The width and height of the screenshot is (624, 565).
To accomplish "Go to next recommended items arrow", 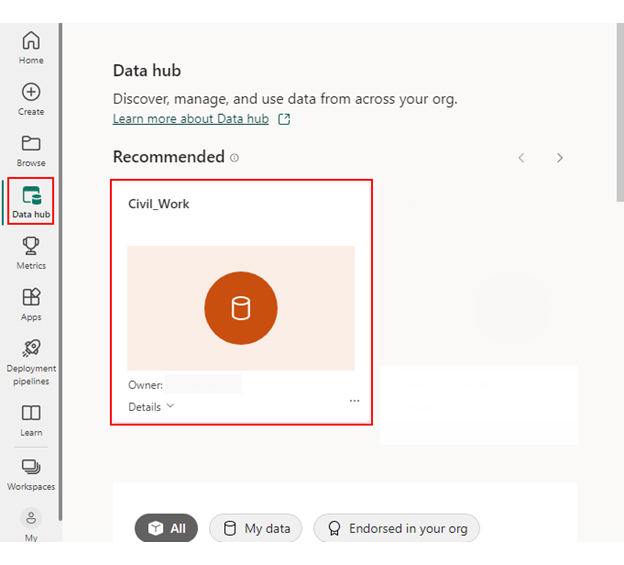I will (x=560, y=158).
